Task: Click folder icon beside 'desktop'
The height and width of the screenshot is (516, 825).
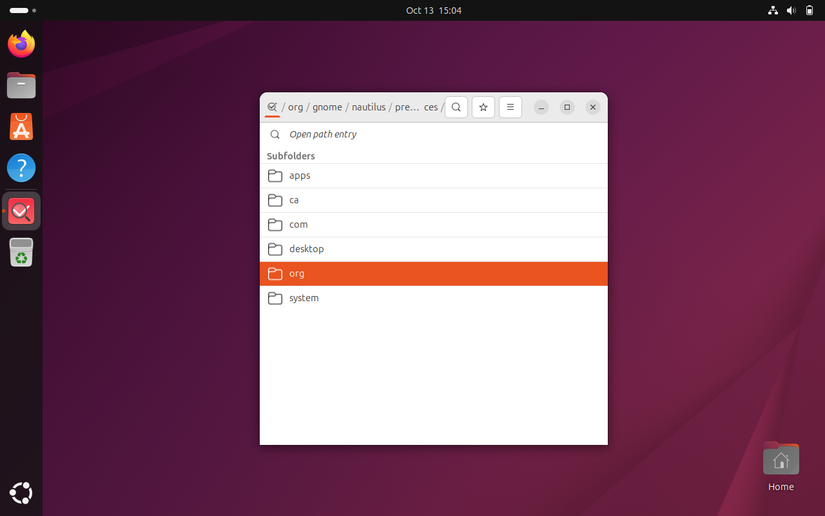Action: point(275,249)
